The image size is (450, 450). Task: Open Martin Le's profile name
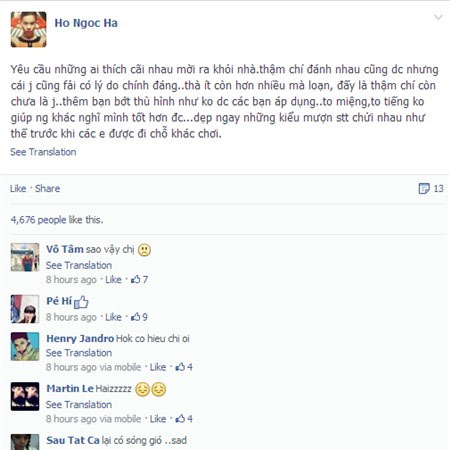pyautogui.click(x=70, y=389)
